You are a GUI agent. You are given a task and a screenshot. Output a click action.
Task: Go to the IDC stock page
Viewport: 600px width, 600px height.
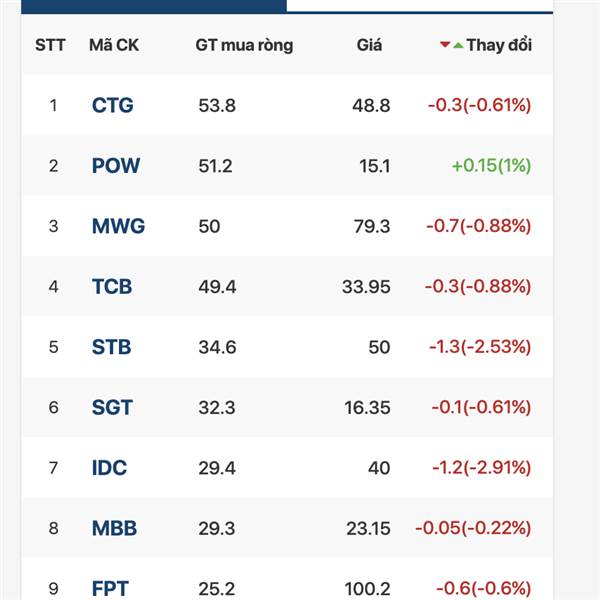[x=109, y=468]
